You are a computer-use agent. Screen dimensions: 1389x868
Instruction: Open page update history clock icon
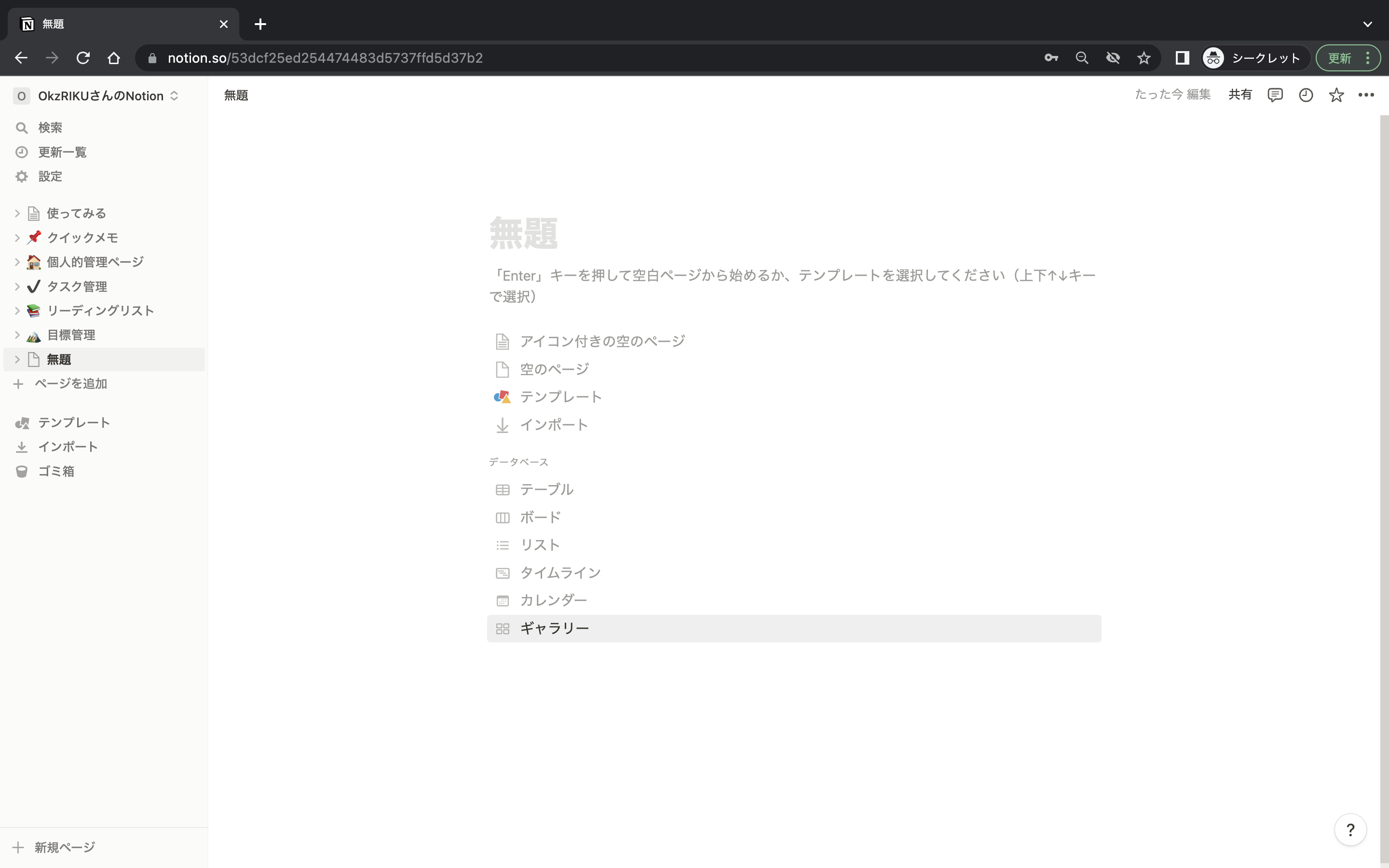click(1306, 95)
